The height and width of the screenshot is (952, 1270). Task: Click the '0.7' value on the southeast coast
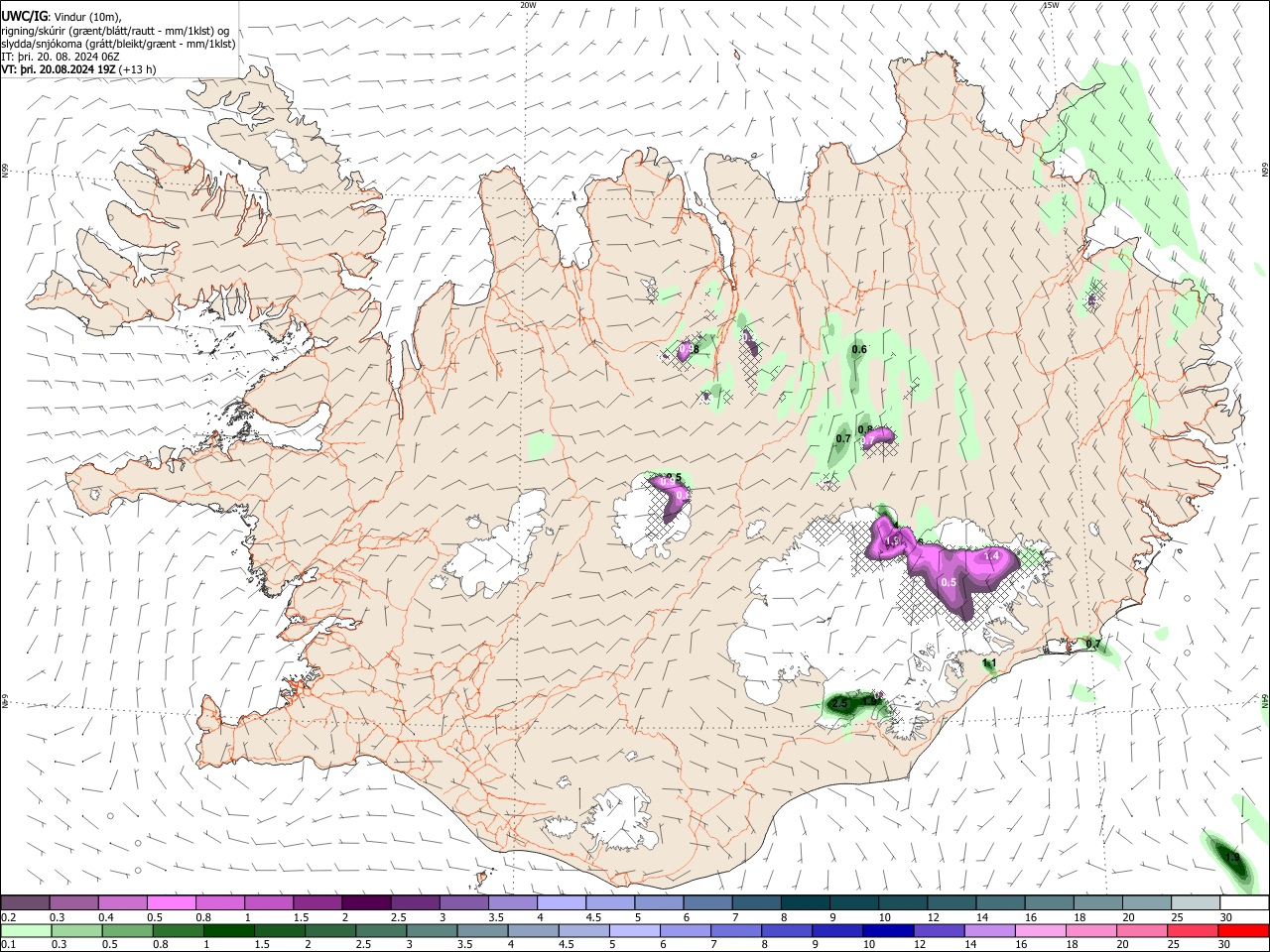[1093, 644]
